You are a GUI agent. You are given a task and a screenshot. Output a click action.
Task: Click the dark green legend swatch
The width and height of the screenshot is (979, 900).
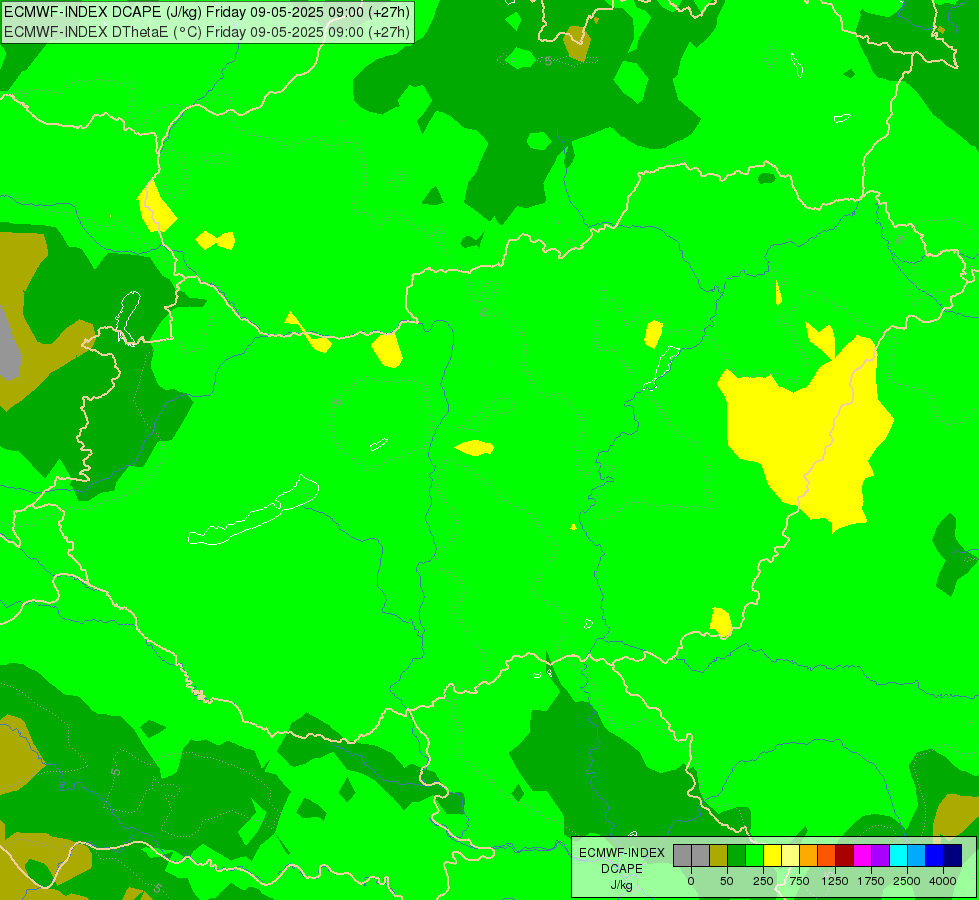[737, 856]
